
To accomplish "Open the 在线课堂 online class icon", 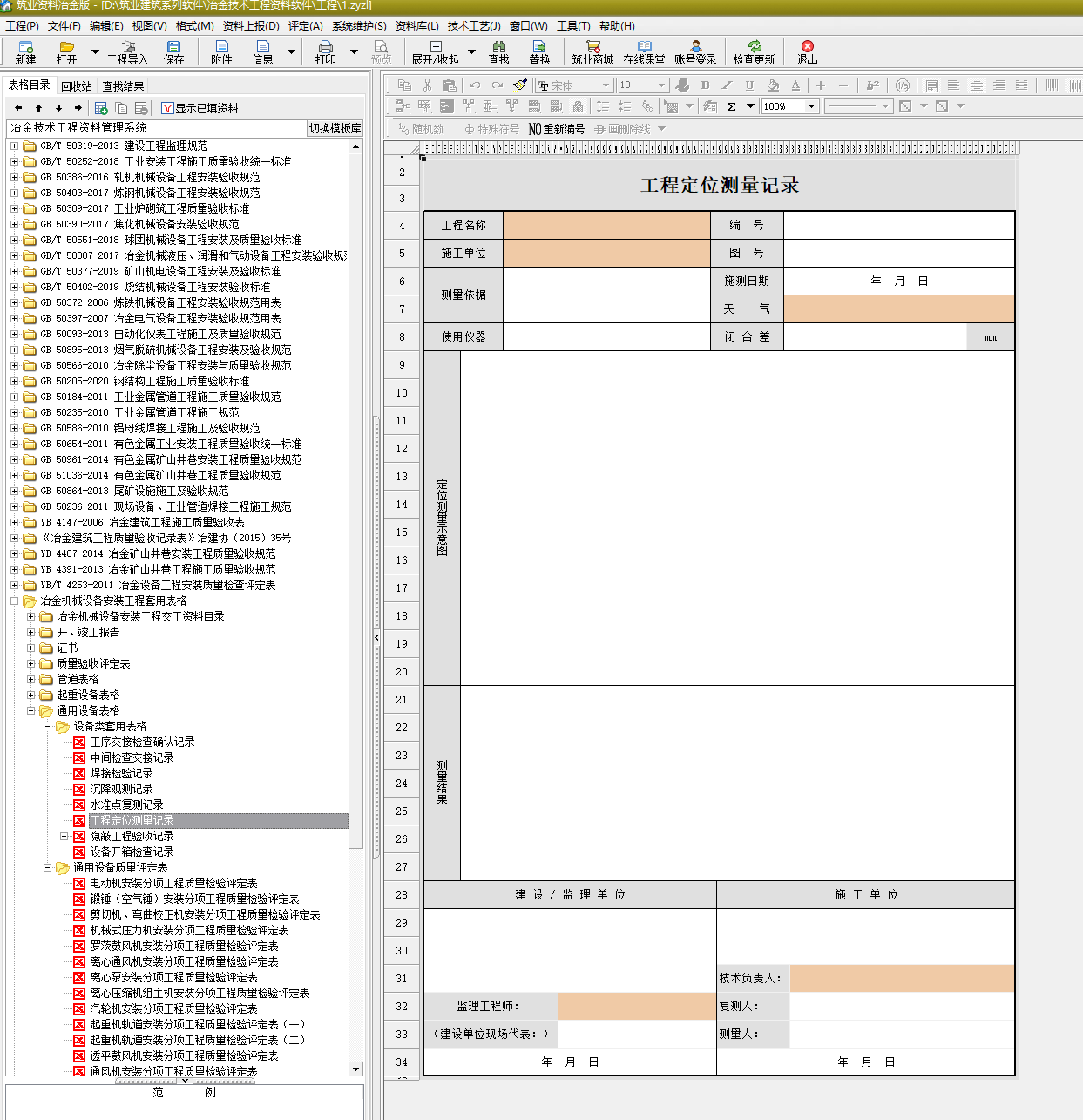I will (644, 52).
